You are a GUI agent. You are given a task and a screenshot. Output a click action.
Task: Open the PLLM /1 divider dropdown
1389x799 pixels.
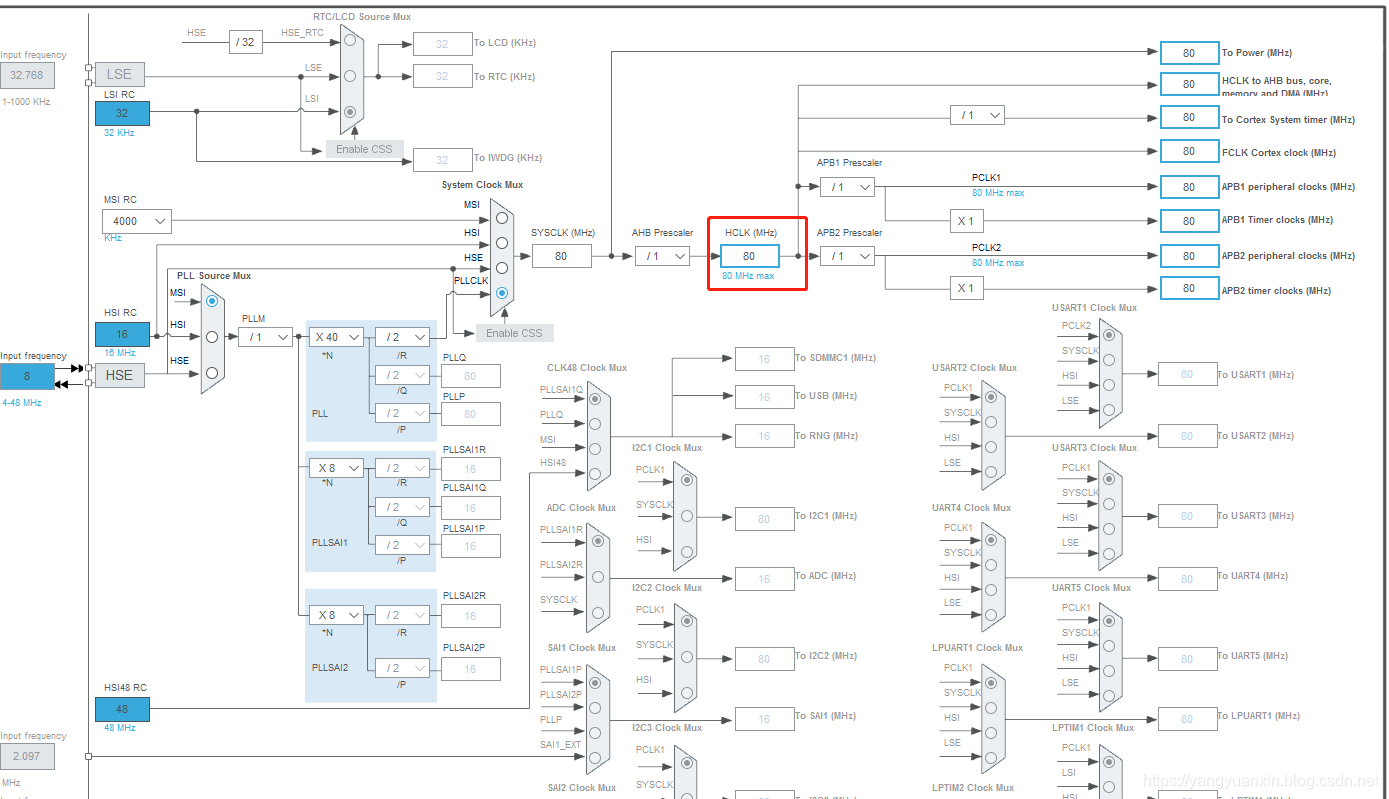point(266,337)
